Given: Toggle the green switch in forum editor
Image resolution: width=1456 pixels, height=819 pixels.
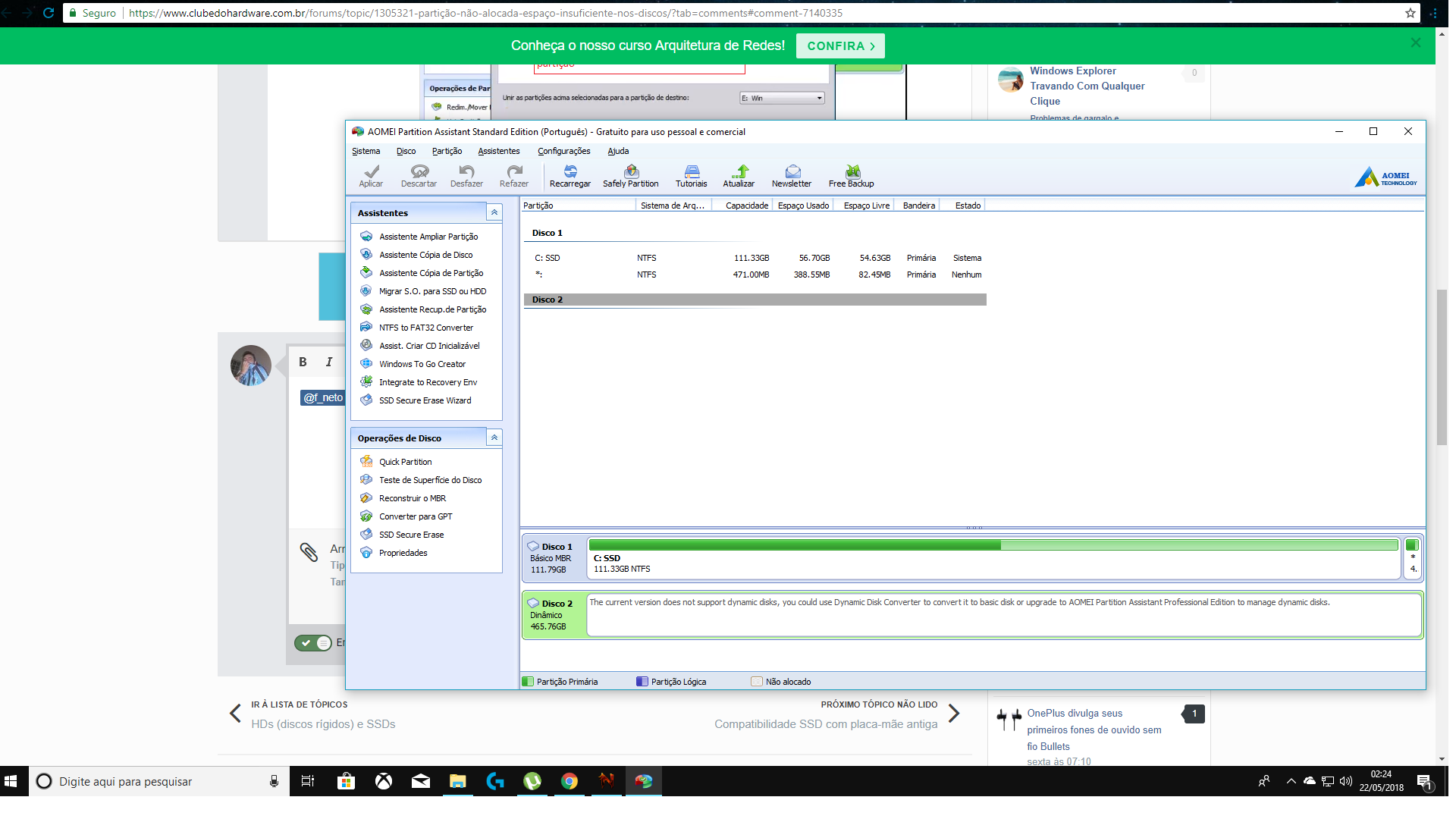Looking at the screenshot, I should tap(313, 643).
